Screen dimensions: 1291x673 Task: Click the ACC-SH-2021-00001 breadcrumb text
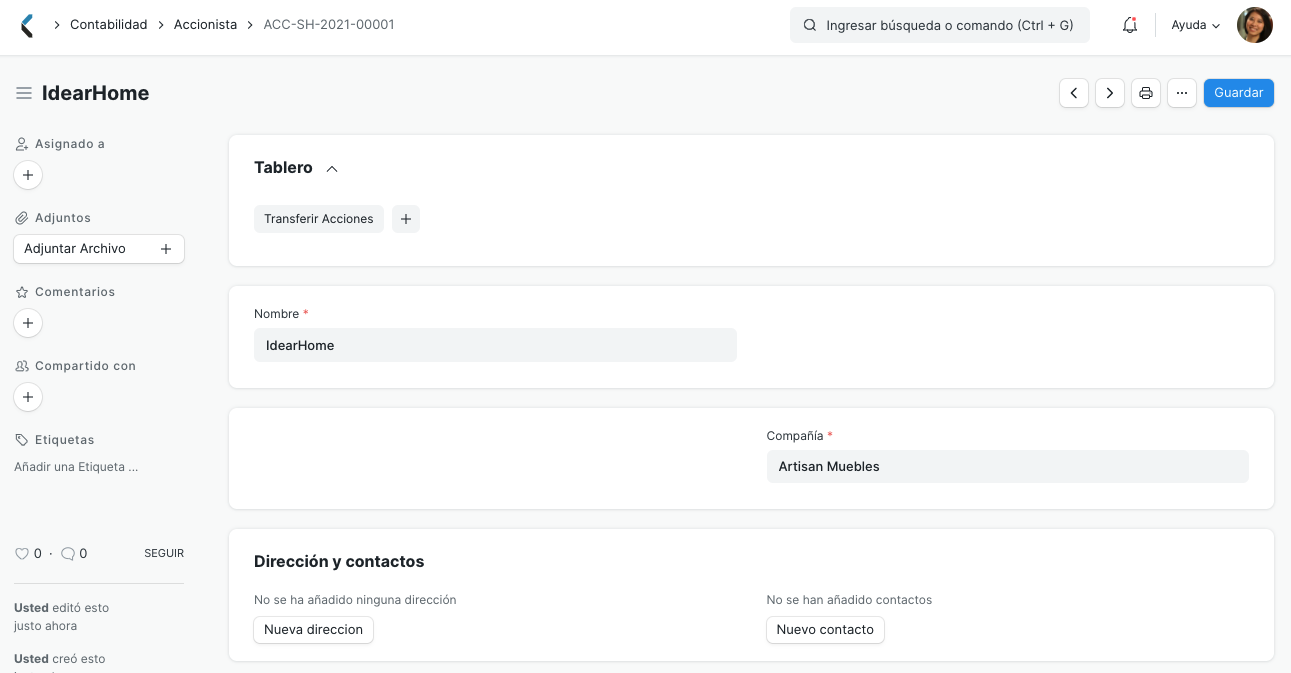[329, 24]
